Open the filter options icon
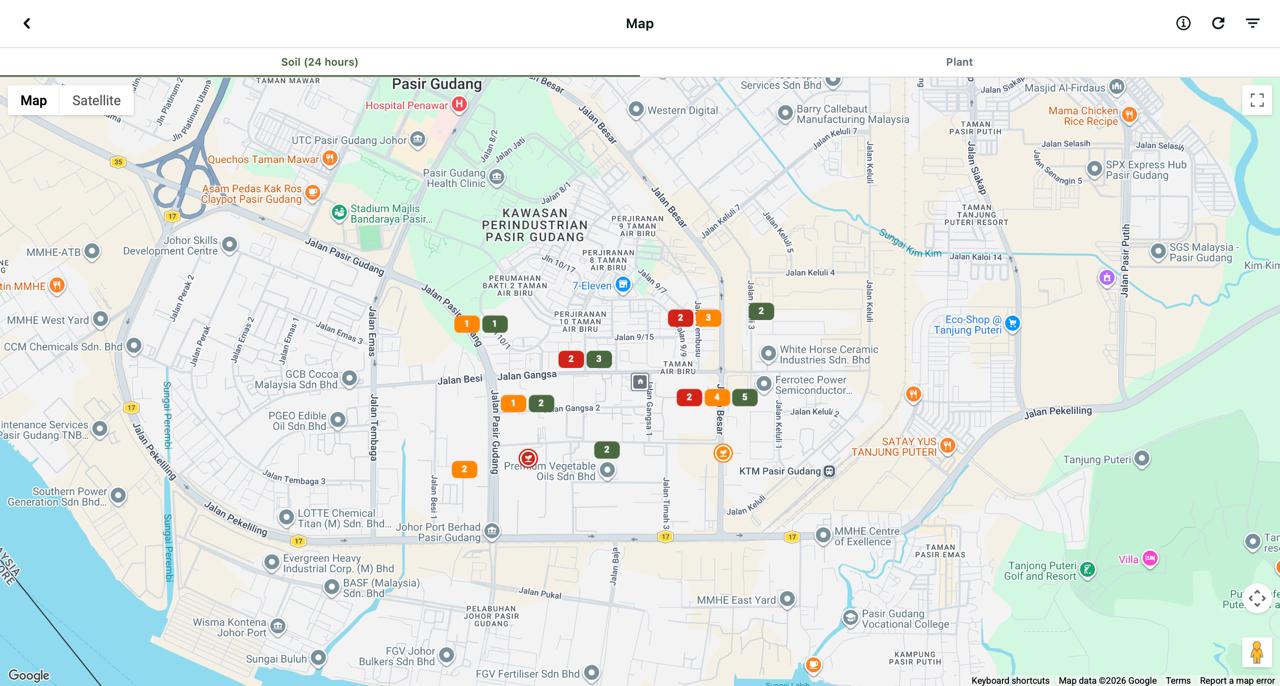Screen dimensions: 1280x686 (x=1252, y=23)
